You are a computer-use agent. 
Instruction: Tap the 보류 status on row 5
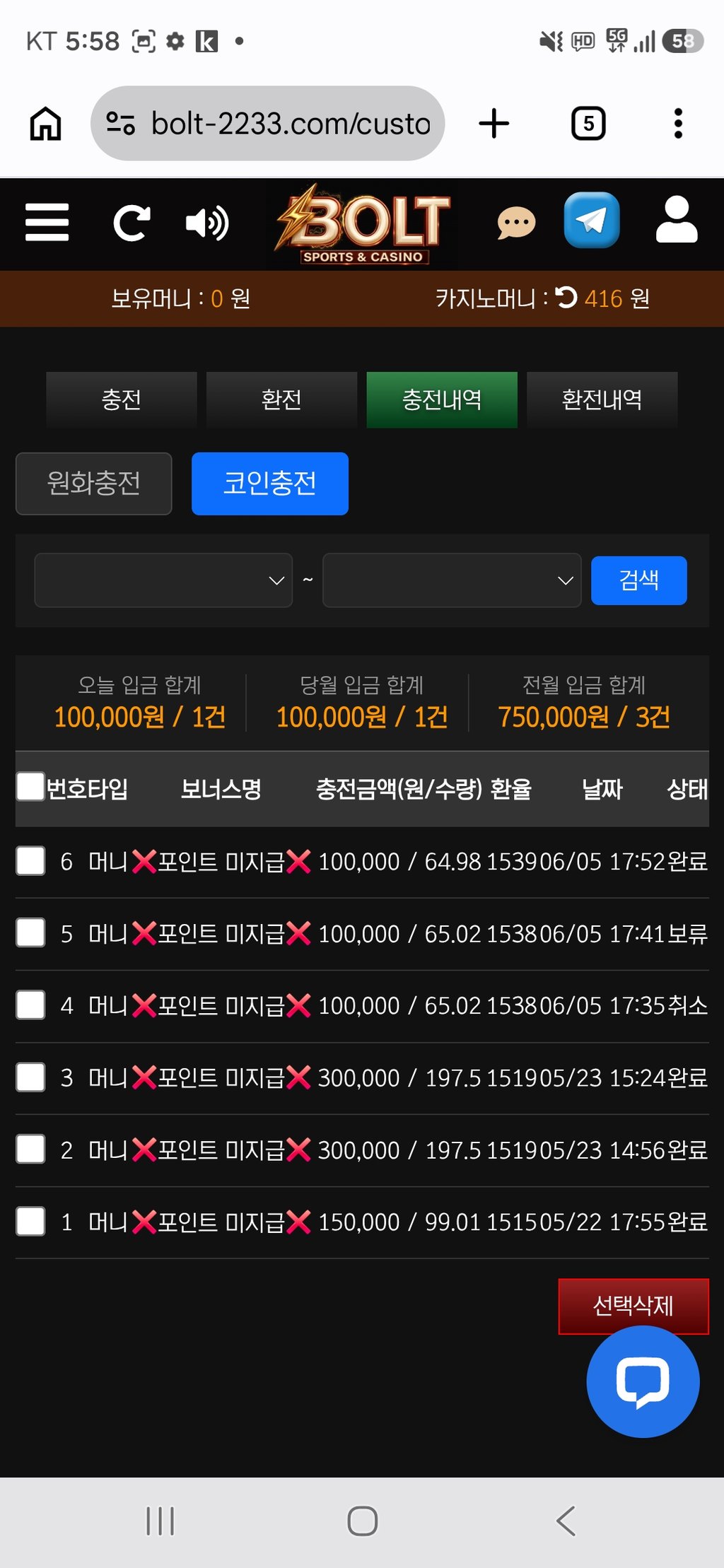(x=687, y=934)
